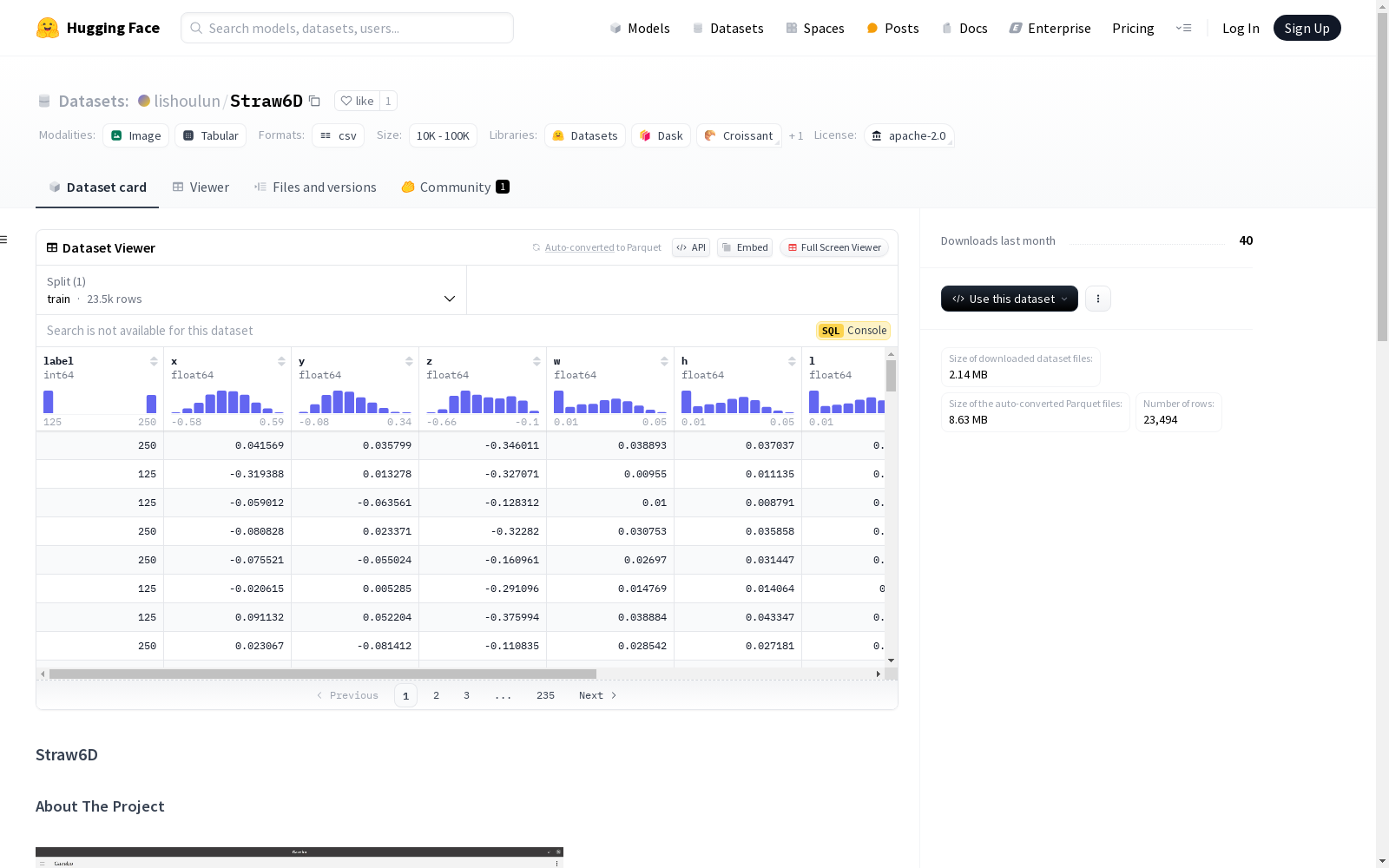This screenshot has width=1389, height=868.
Task: Like the Straw6D dataset
Action: [357, 101]
